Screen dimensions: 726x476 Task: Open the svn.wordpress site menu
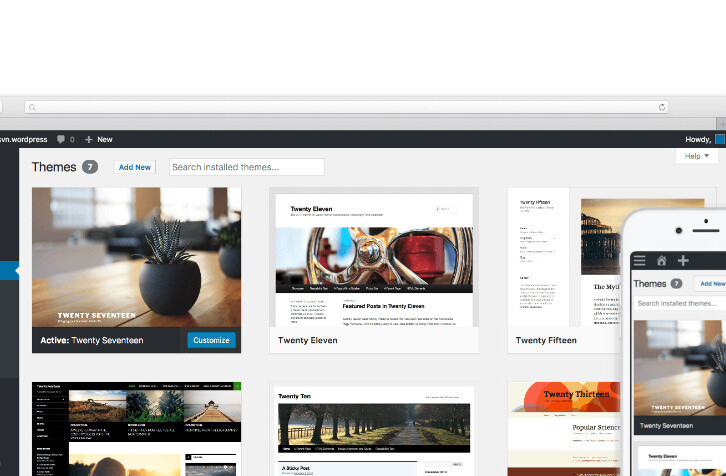pyautogui.click(x=22, y=139)
